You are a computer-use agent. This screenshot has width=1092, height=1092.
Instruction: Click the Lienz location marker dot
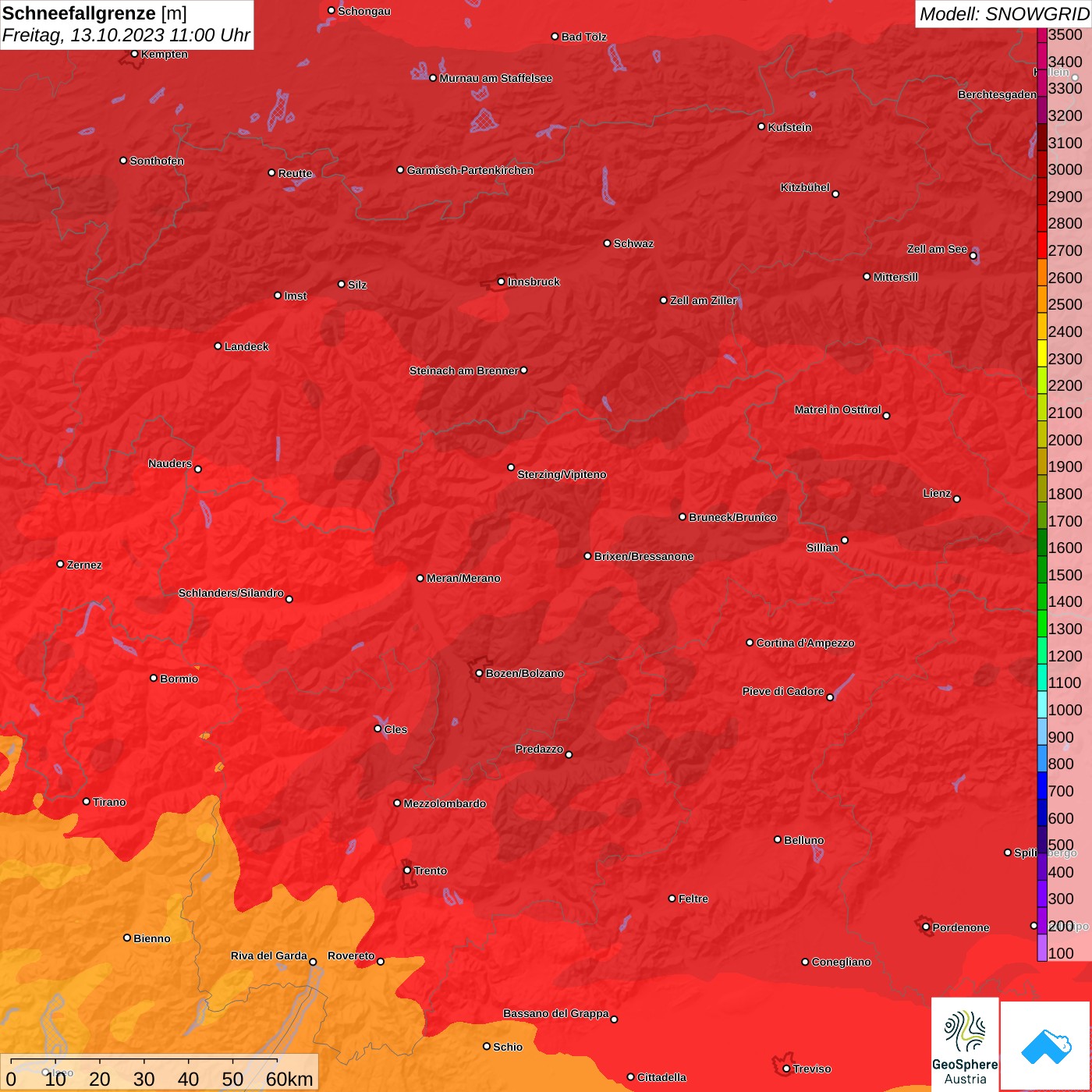click(x=956, y=498)
